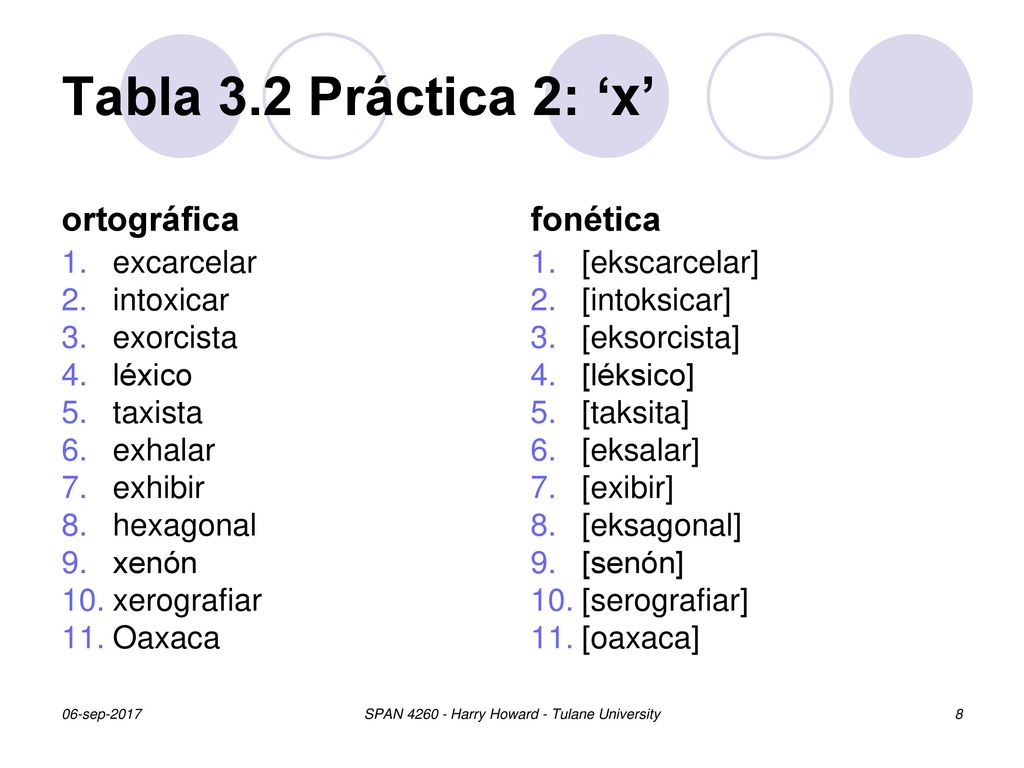Click the slide page number 8

(x=959, y=714)
